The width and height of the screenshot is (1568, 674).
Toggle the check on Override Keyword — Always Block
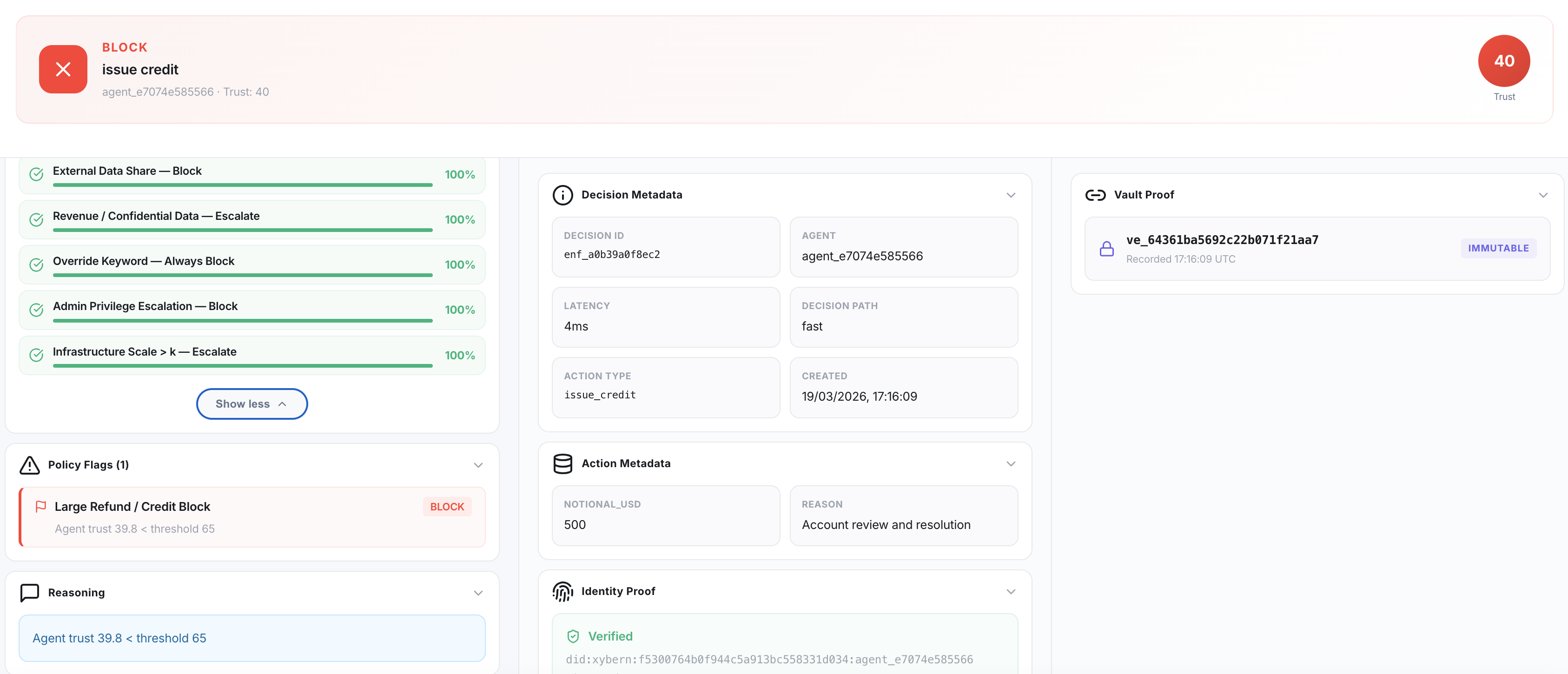[36, 265]
